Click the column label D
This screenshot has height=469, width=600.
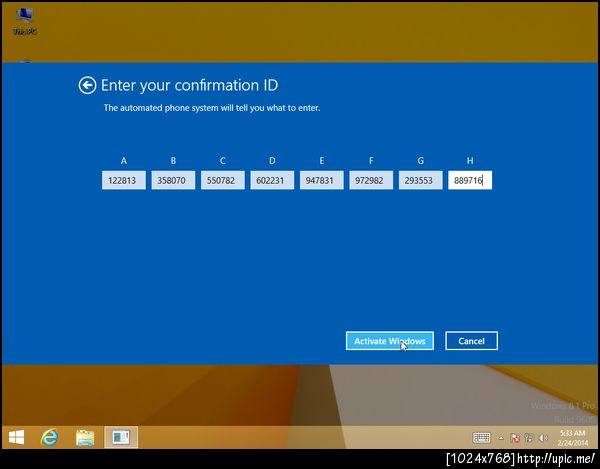click(x=272, y=161)
